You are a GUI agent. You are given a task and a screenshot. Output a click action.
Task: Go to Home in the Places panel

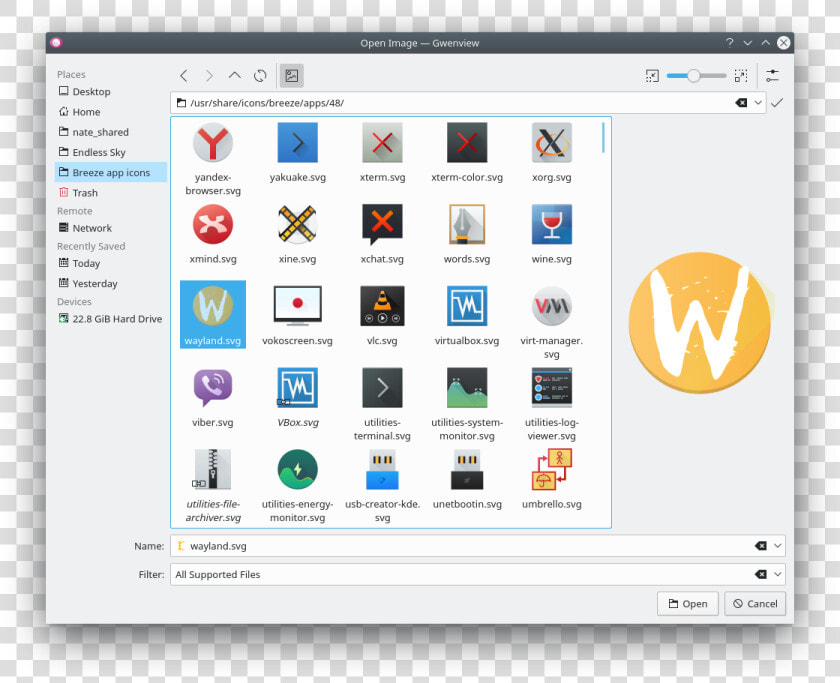111,112
